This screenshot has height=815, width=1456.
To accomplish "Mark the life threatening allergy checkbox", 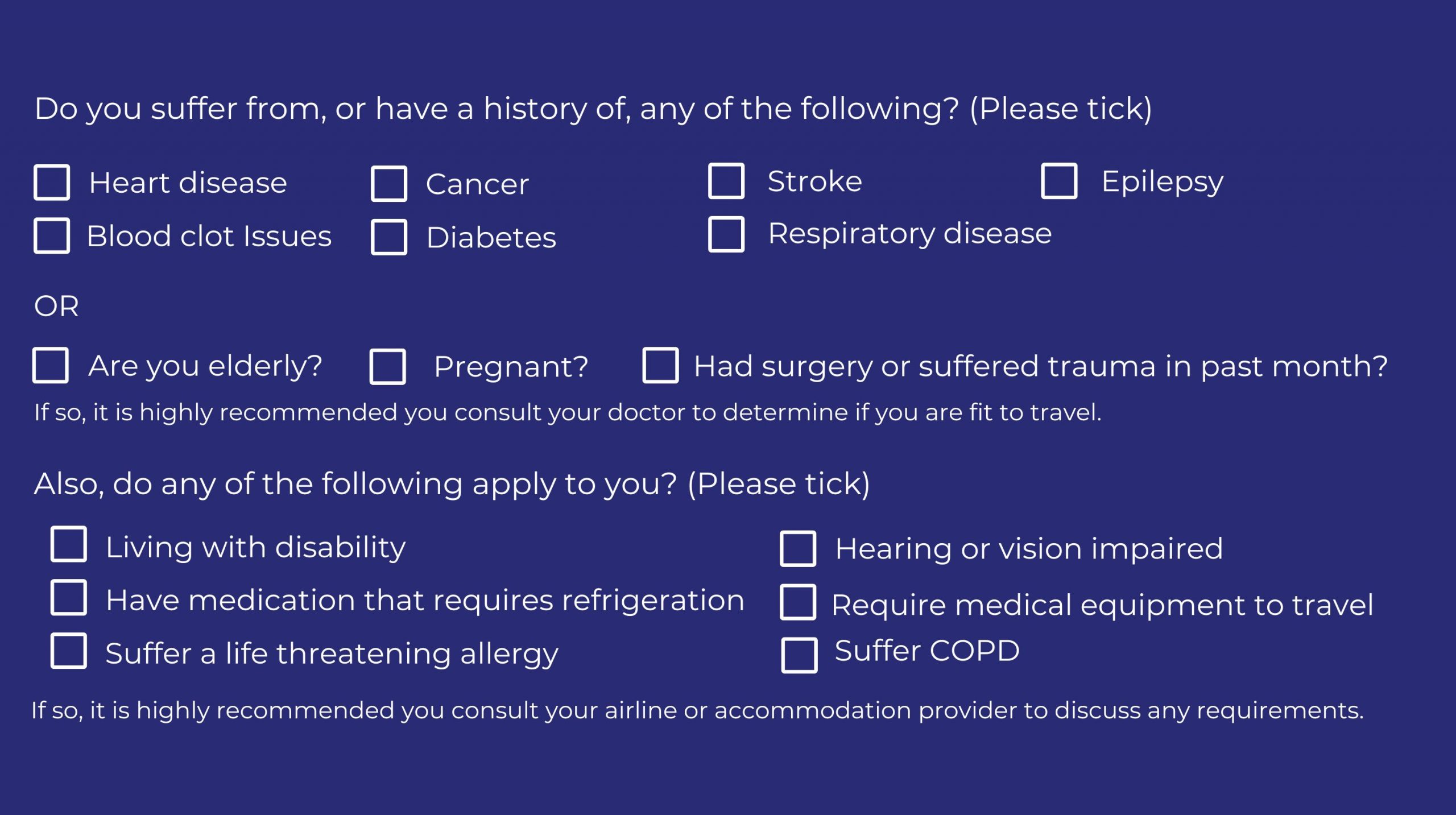I will (69, 651).
